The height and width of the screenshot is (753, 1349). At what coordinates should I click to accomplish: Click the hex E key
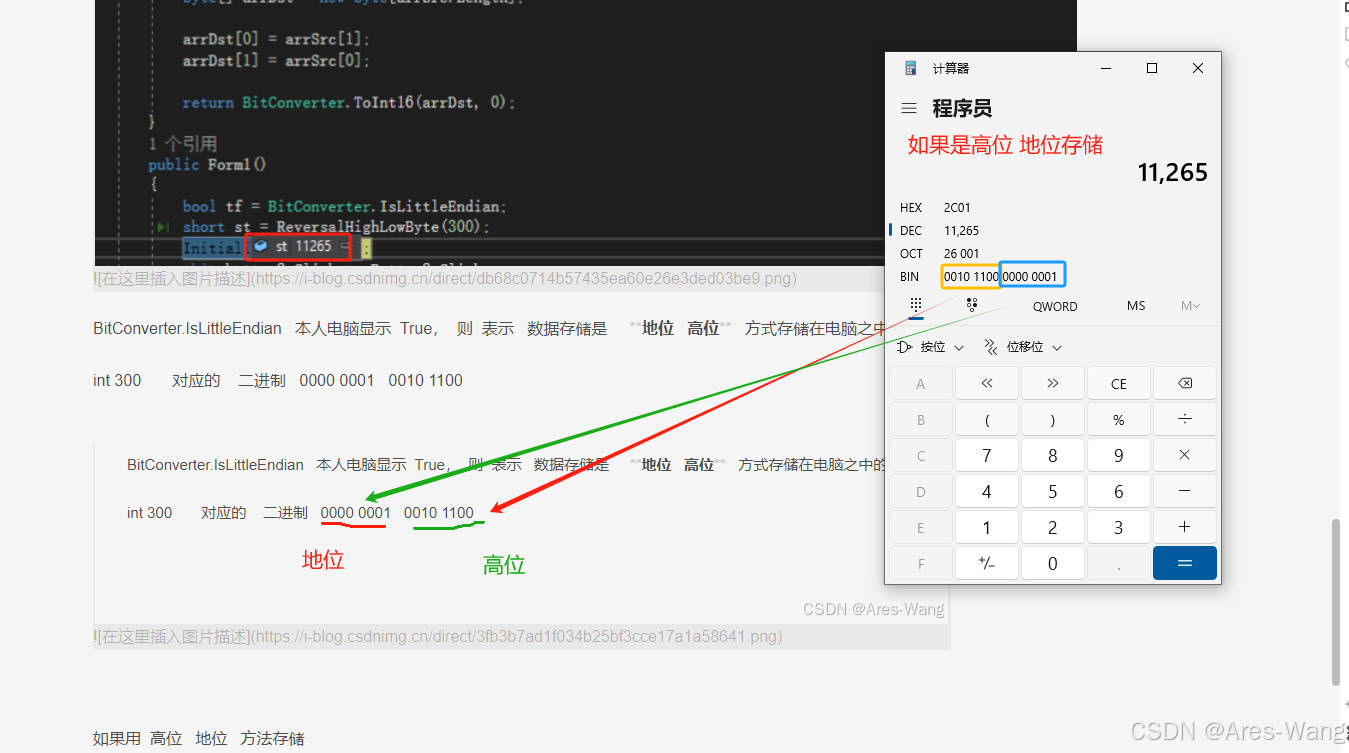(921, 528)
